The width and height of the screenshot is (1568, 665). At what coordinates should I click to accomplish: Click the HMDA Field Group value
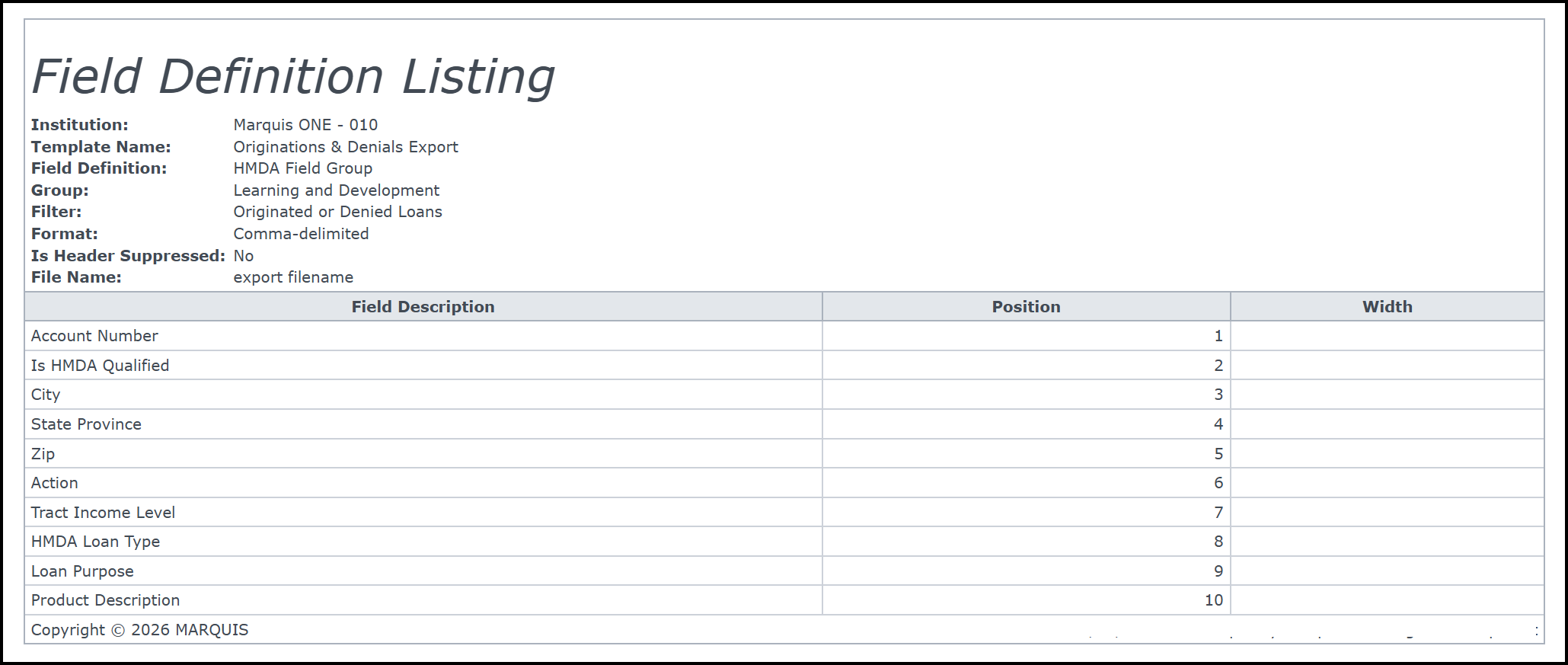pyautogui.click(x=302, y=168)
